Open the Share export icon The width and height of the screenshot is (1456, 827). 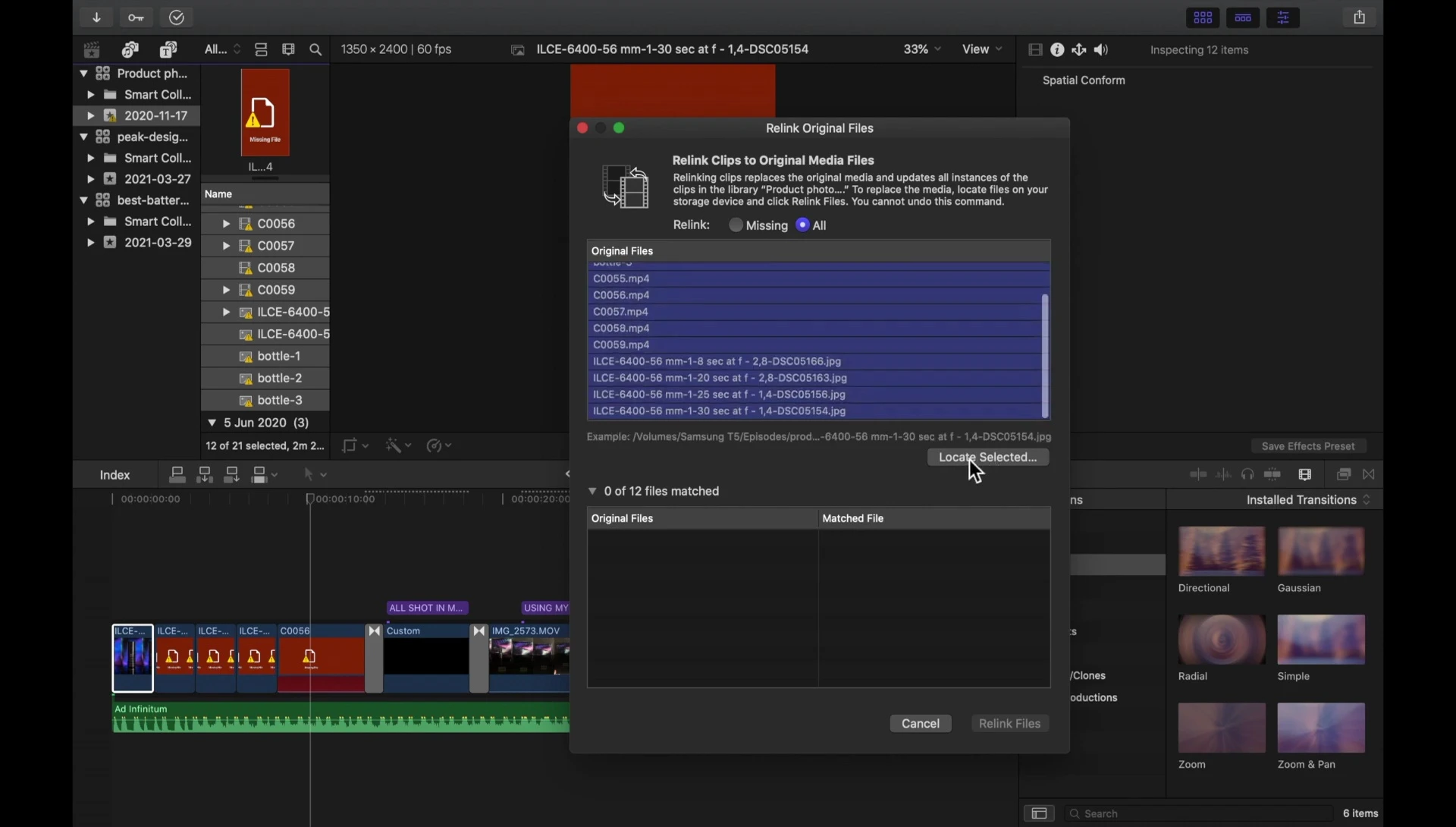tap(1360, 17)
